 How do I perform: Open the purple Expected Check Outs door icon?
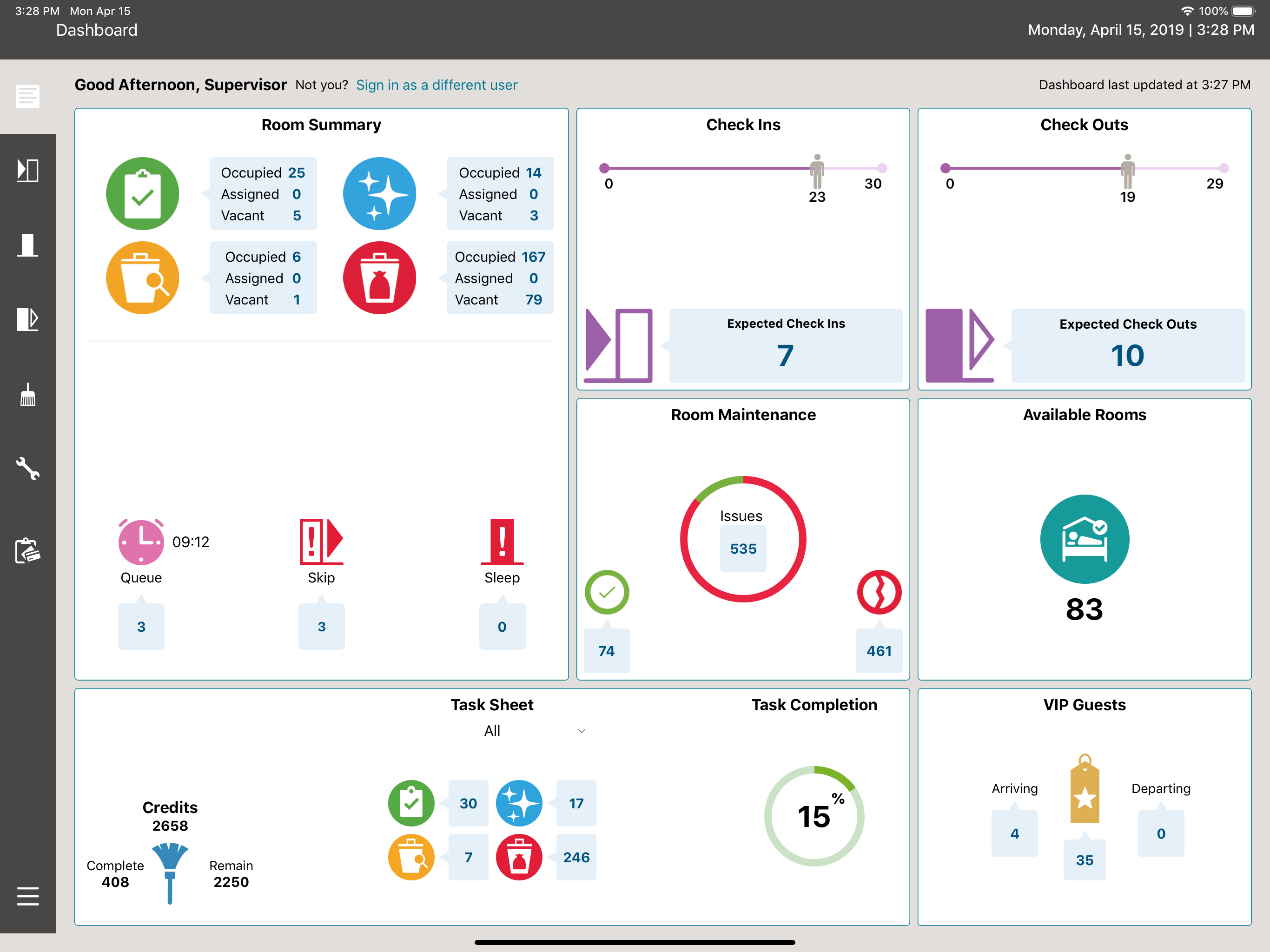click(960, 346)
